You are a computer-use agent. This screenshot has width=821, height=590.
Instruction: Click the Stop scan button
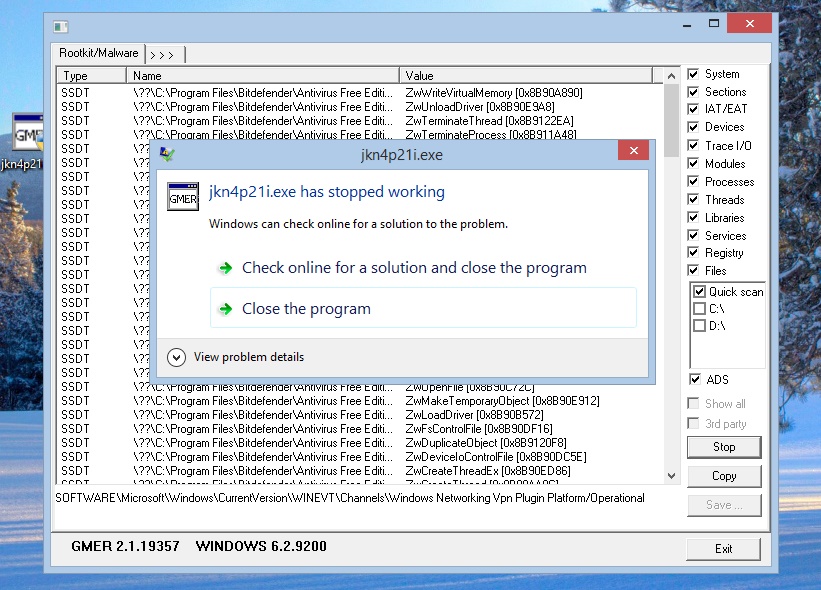pyautogui.click(x=724, y=447)
